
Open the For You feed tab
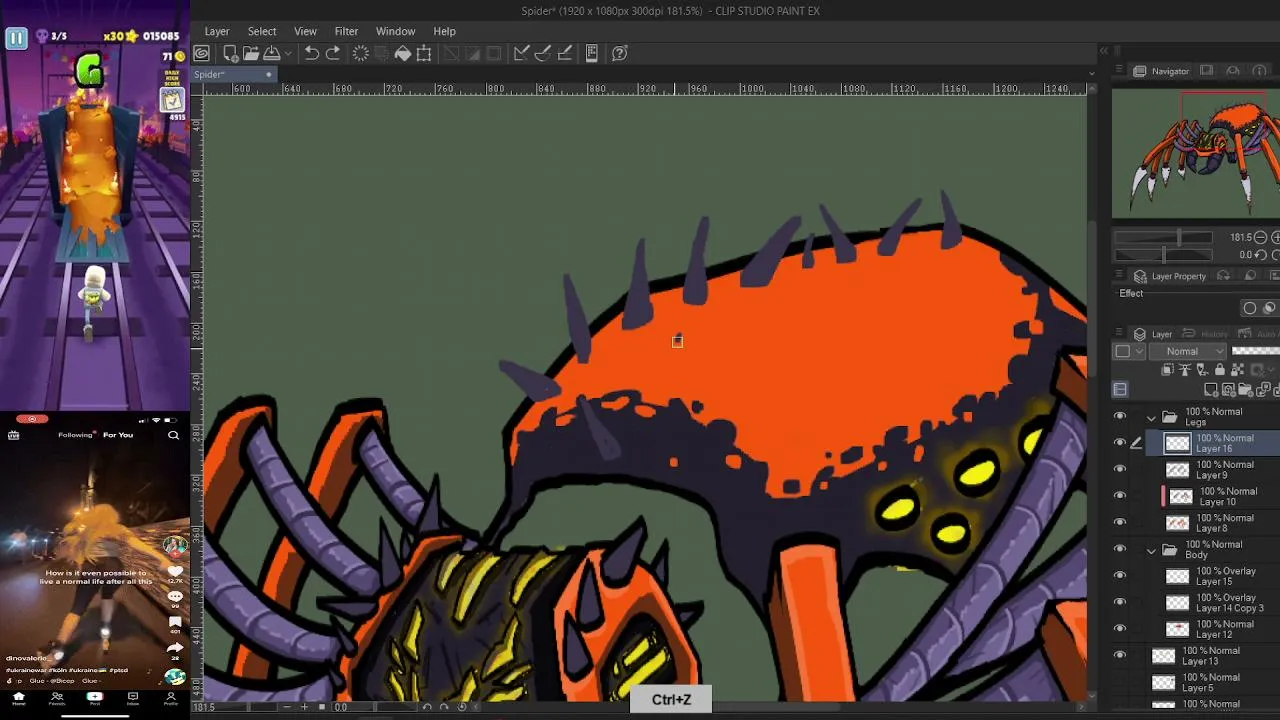click(x=118, y=435)
